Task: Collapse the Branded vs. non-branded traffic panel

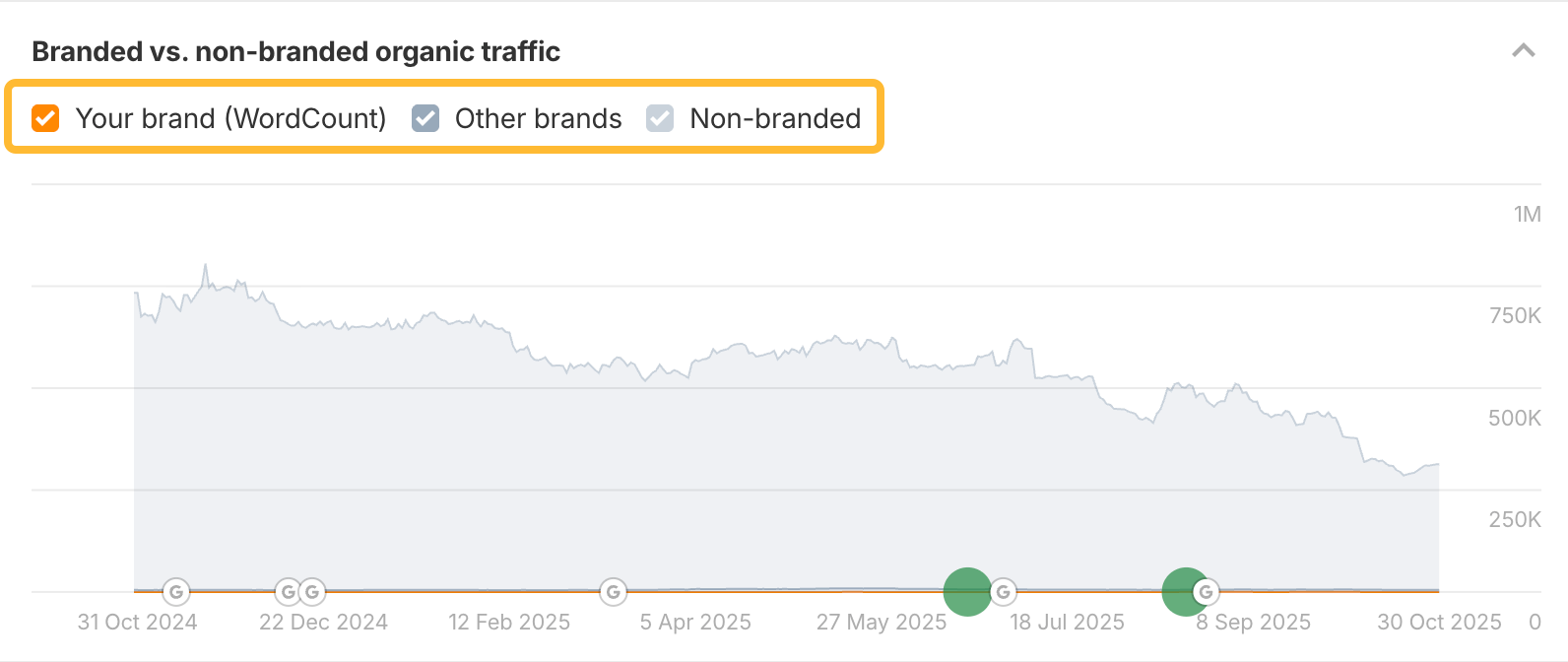Action: pos(1523,50)
